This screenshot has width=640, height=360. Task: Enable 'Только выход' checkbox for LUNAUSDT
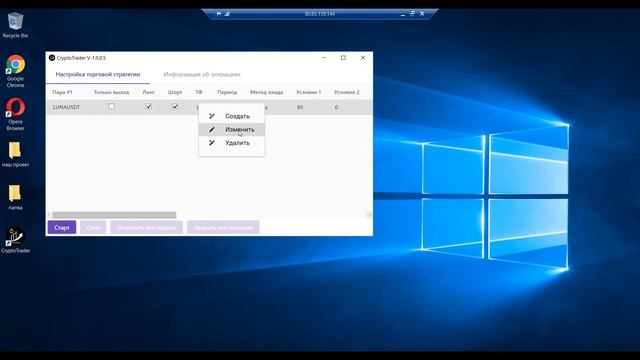coord(111,107)
